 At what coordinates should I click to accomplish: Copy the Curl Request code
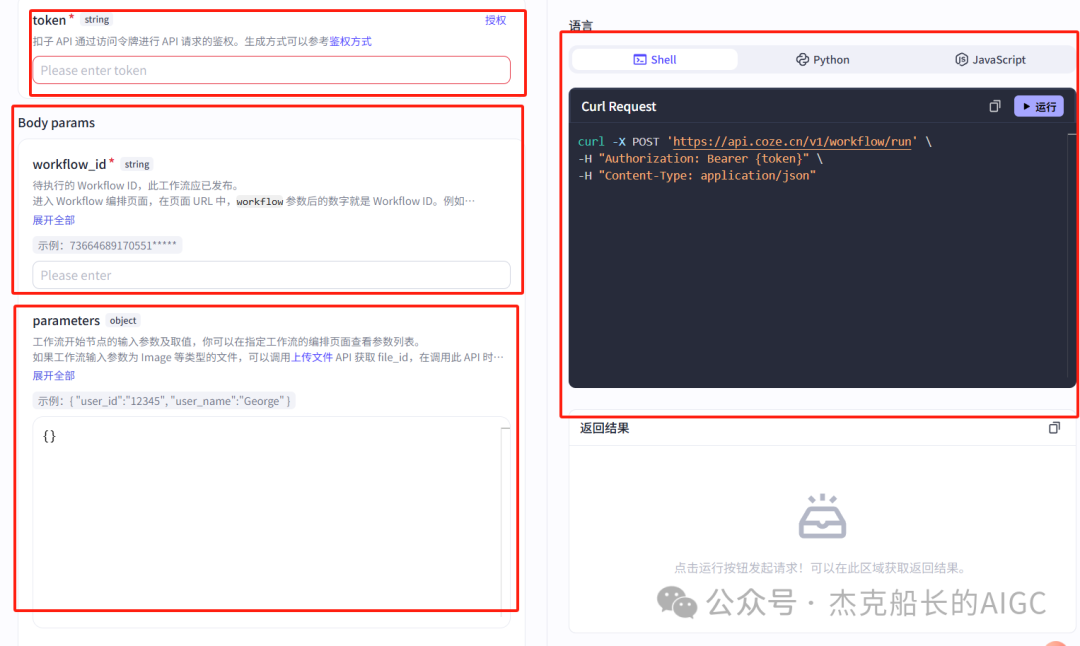(x=995, y=106)
